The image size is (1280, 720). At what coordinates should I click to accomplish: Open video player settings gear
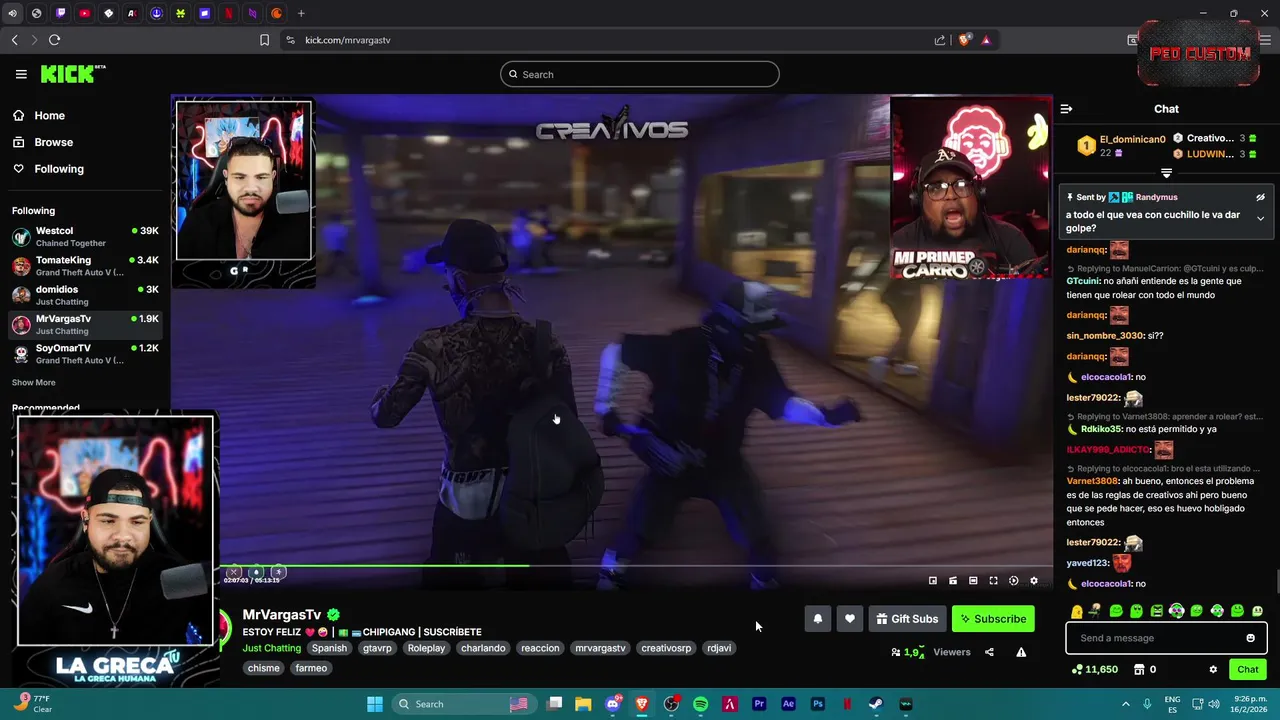coord(1034,580)
